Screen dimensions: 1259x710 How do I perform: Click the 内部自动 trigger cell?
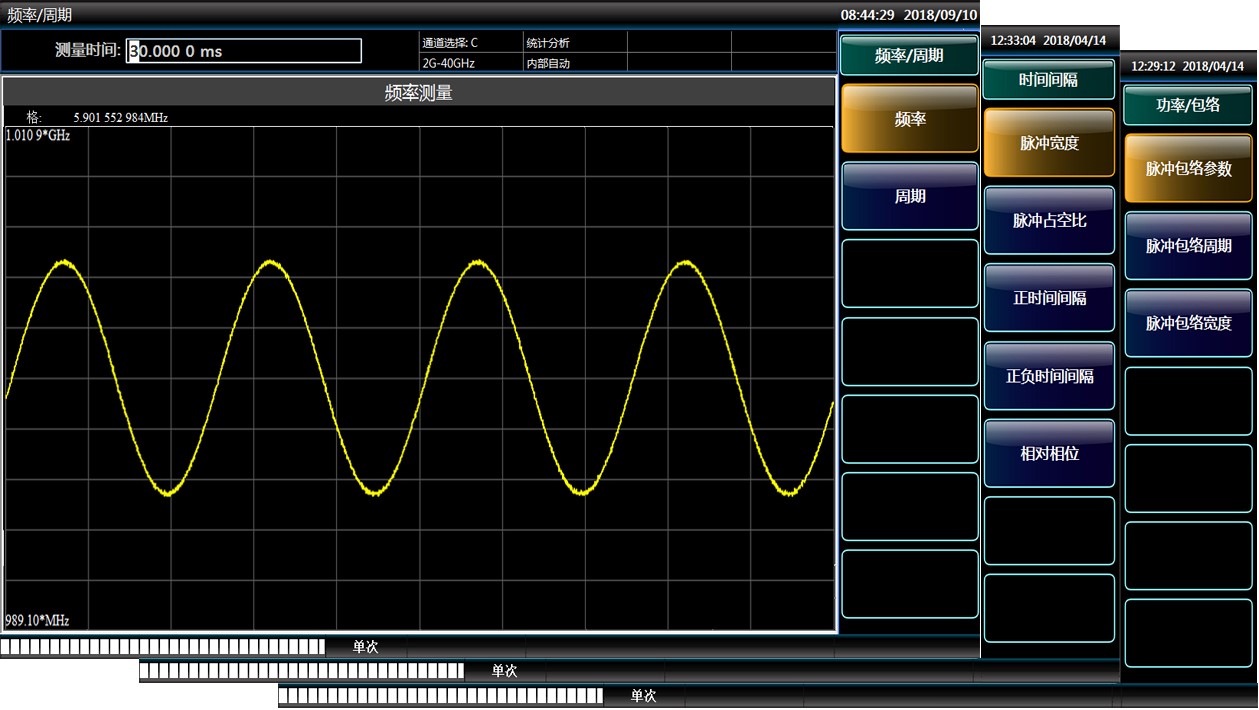pos(575,63)
